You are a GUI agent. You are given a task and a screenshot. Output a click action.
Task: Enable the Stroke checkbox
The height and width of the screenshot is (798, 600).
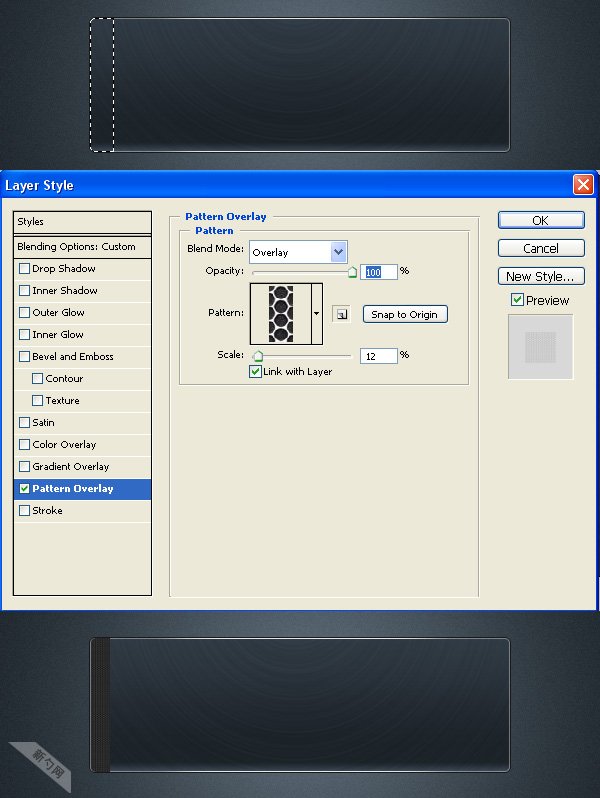coord(24,510)
